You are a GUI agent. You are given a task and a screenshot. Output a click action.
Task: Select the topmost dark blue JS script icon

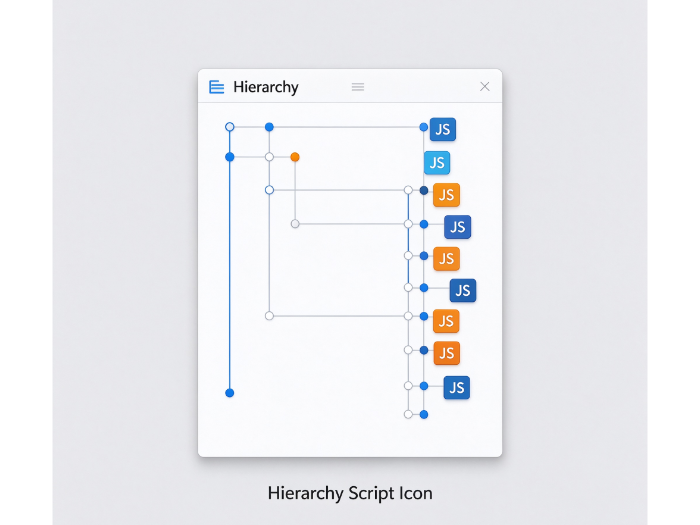point(443,129)
